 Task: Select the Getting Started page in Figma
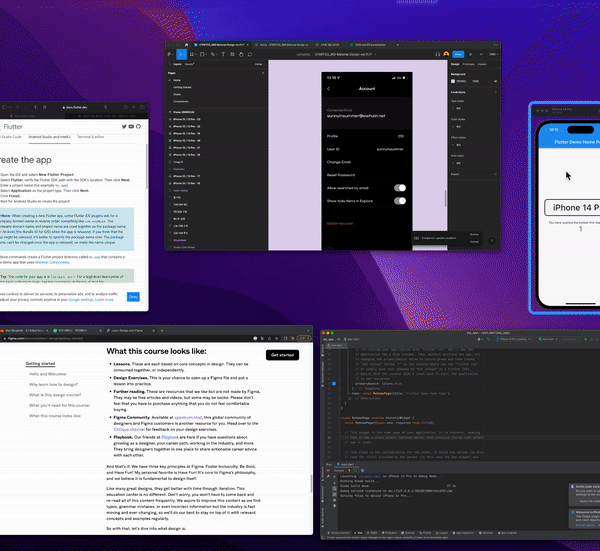[182, 87]
